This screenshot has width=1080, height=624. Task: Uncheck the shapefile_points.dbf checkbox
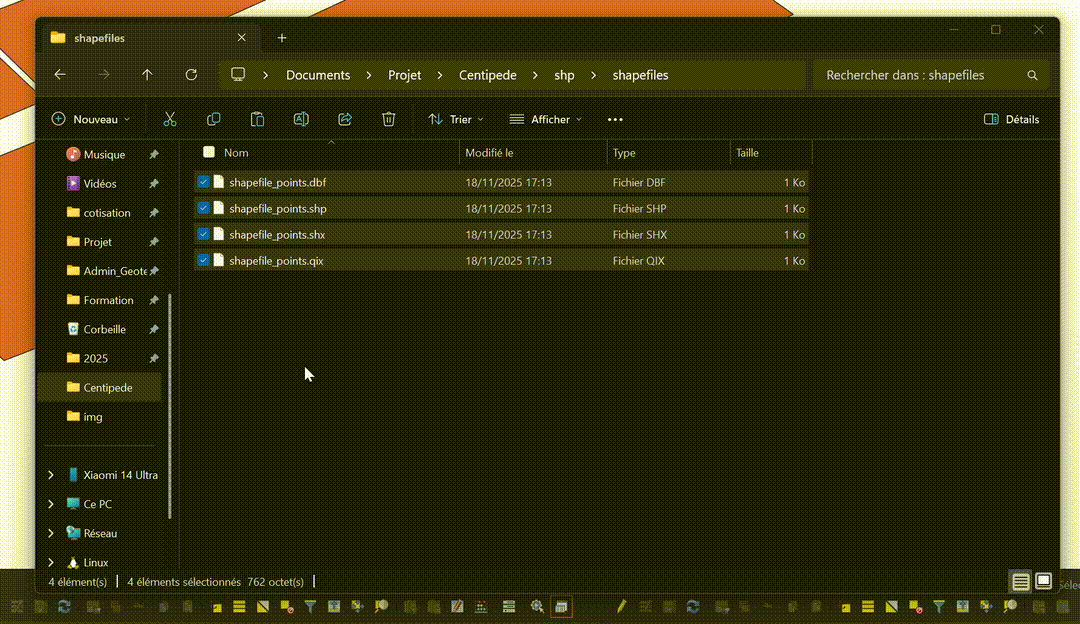click(203, 183)
